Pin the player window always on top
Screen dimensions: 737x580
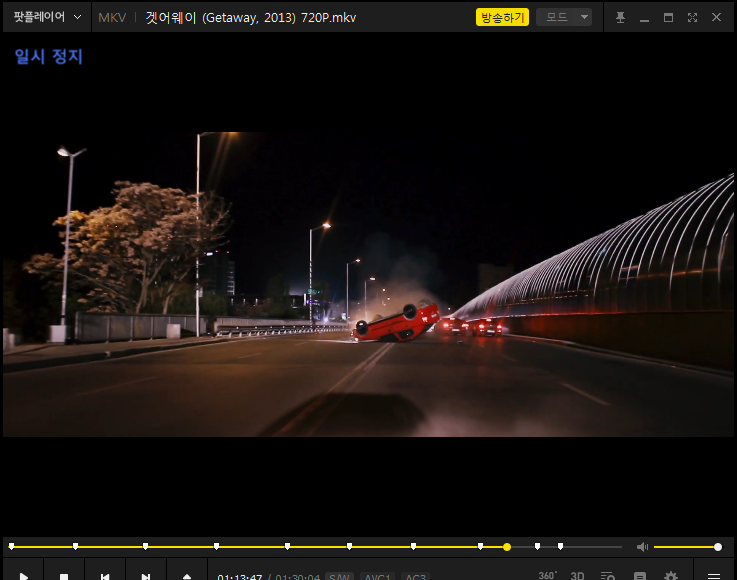[x=620, y=17]
